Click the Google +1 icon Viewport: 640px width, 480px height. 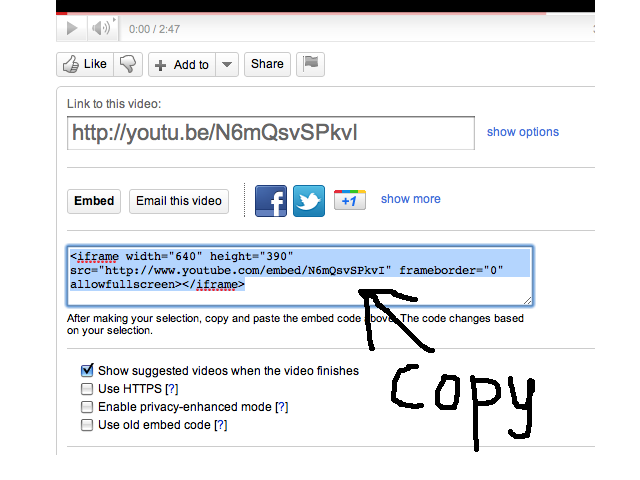pos(349,200)
